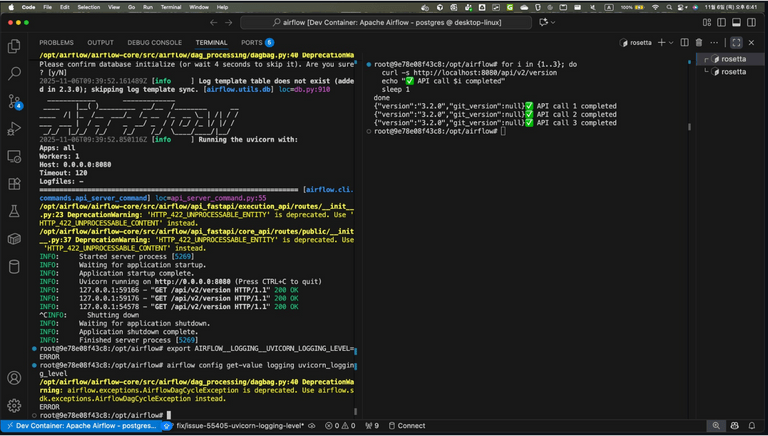768x436 pixels.
Task: Open the Search view in activity bar
Action: click(x=14, y=74)
